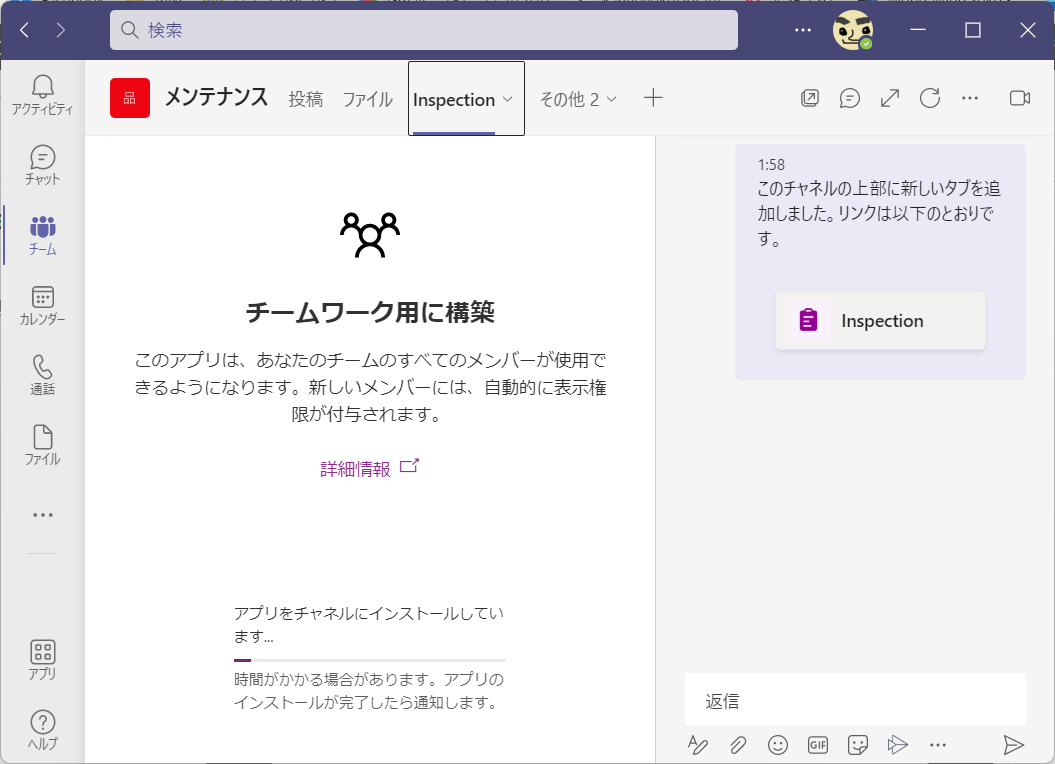Open ヘルプ in the sidebar
Image resolution: width=1055 pixels, height=764 pixels.
click(x=42, y=730)
